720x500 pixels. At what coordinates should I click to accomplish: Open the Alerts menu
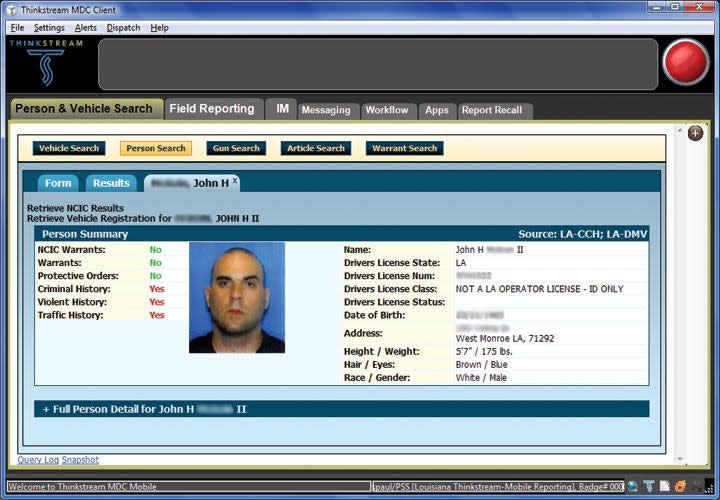pyautogui.click(x=85, y=28)
